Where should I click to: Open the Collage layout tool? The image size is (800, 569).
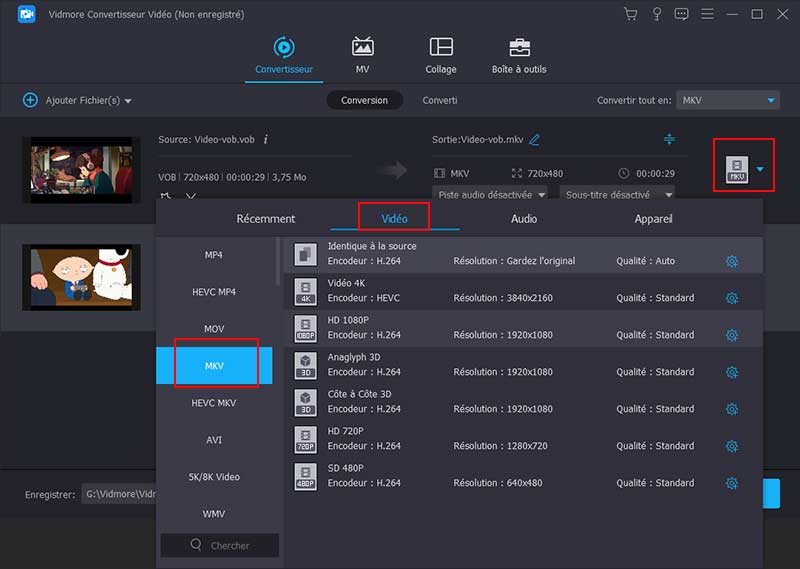click(x=440, y=48)
